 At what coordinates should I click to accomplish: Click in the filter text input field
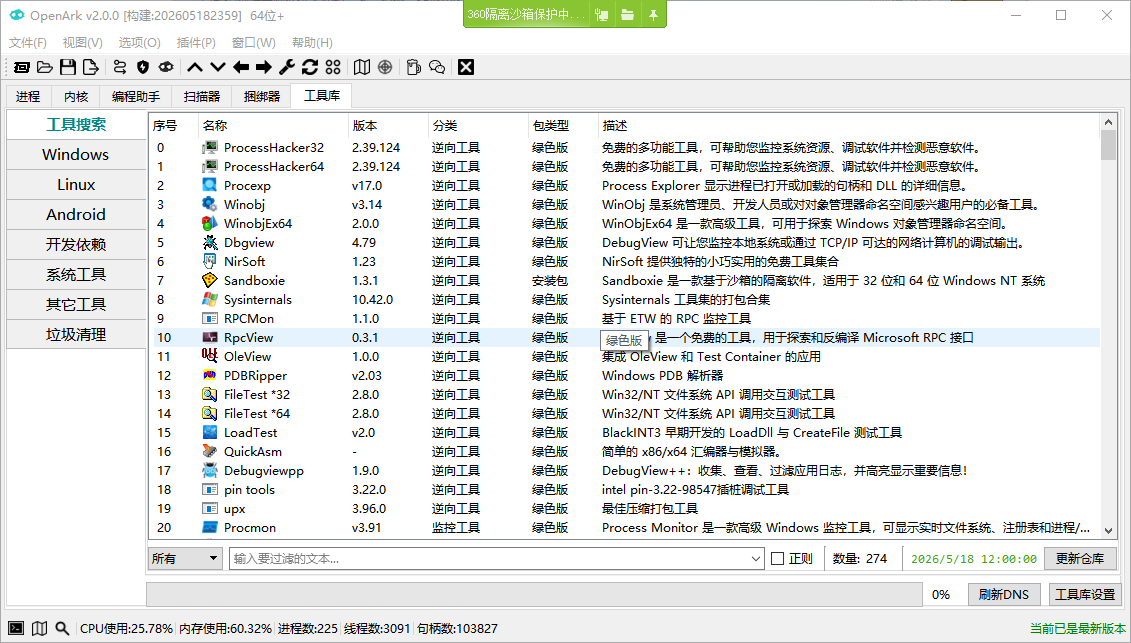pos(490,559)
